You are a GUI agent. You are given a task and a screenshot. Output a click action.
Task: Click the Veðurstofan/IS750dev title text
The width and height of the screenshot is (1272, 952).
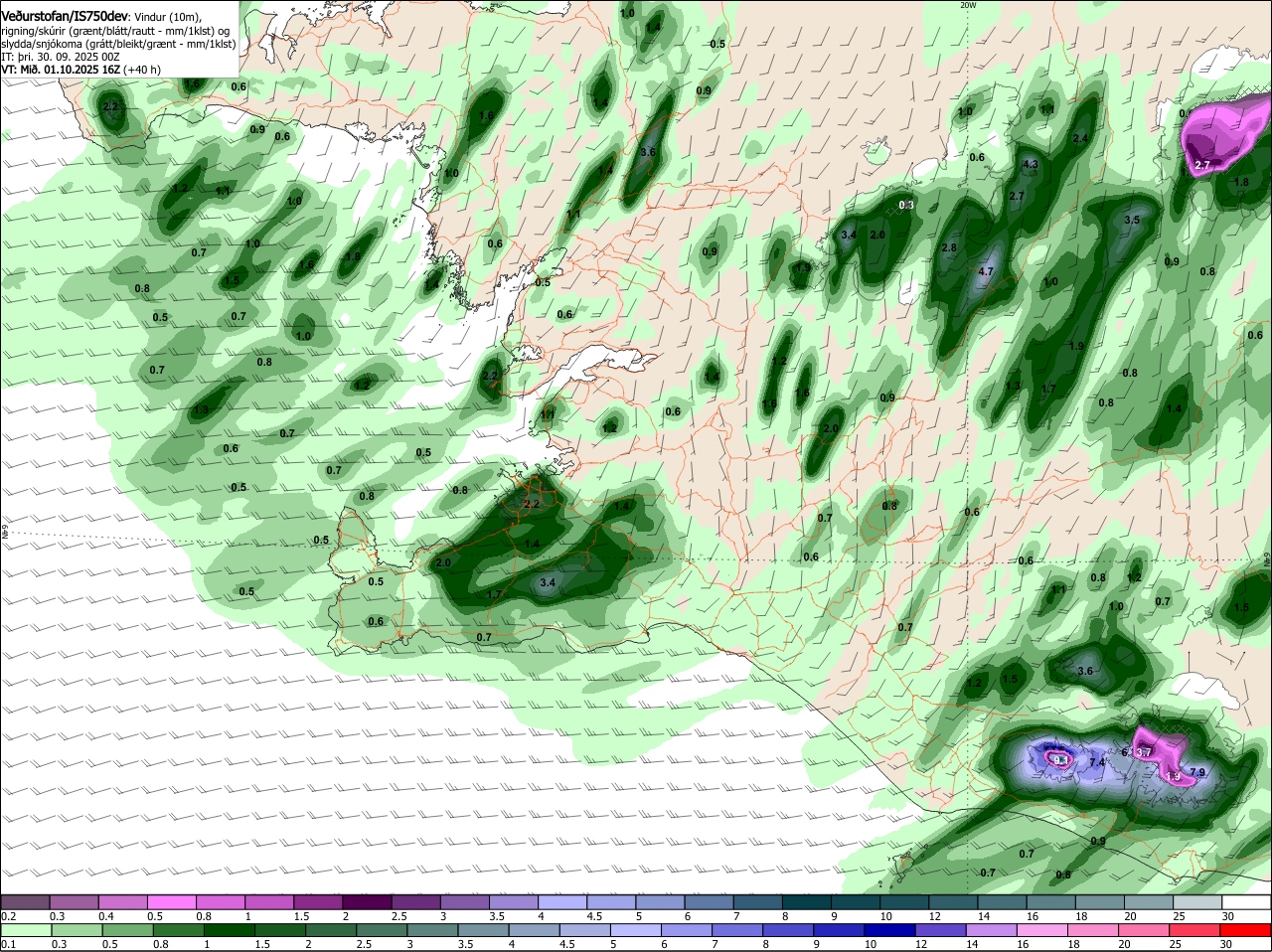click(64, 15)
